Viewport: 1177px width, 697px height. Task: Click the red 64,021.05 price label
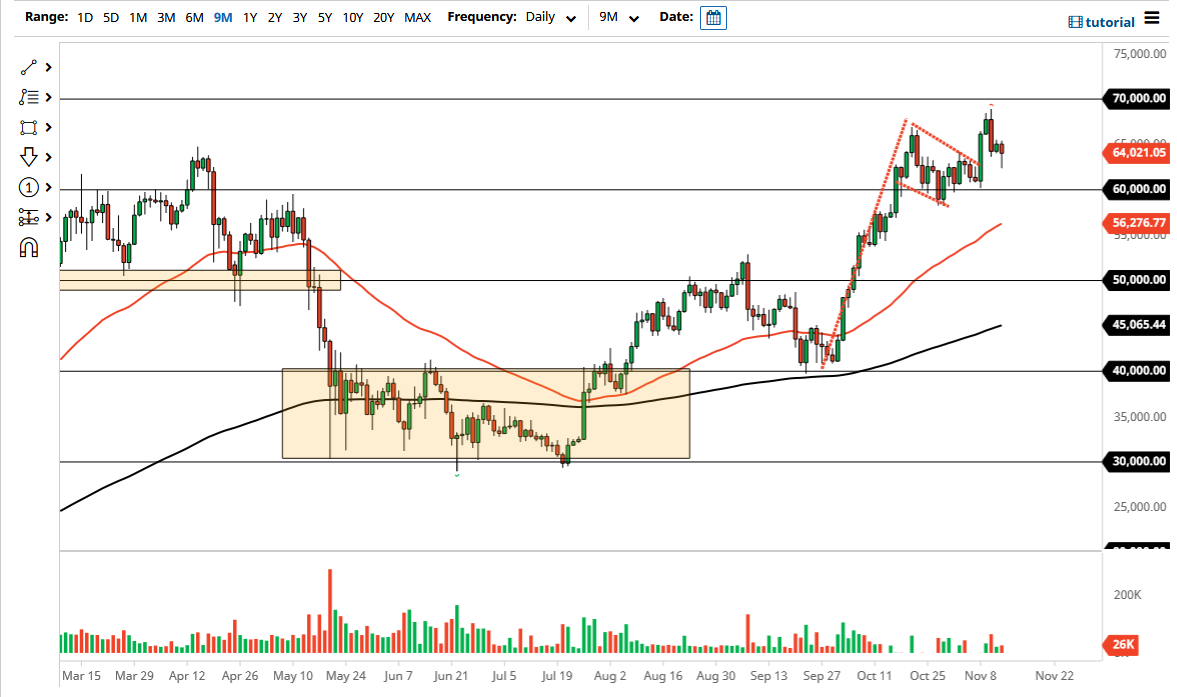(1135, 153)
